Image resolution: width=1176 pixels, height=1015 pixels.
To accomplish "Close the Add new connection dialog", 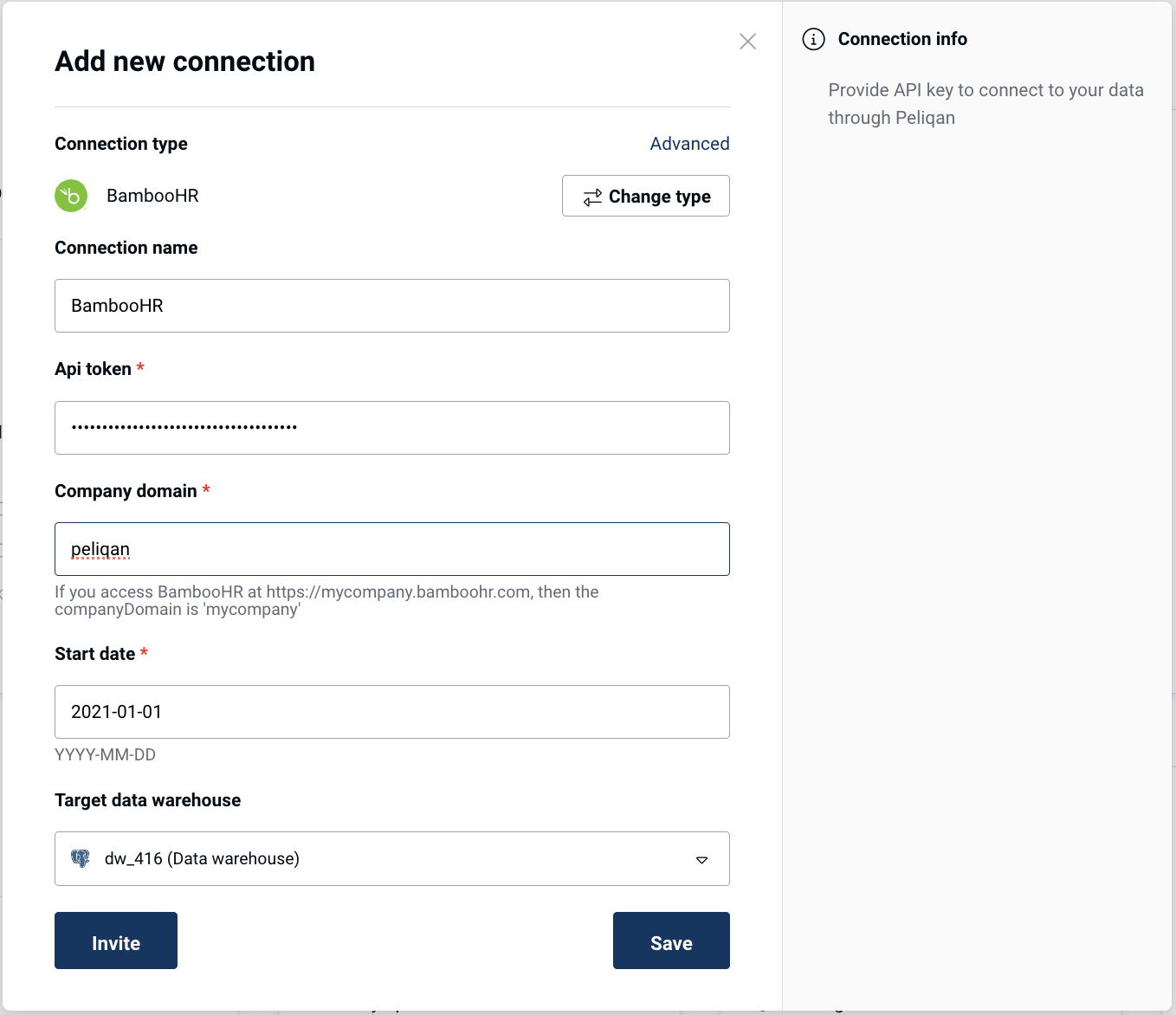I will tap(748, 42).
